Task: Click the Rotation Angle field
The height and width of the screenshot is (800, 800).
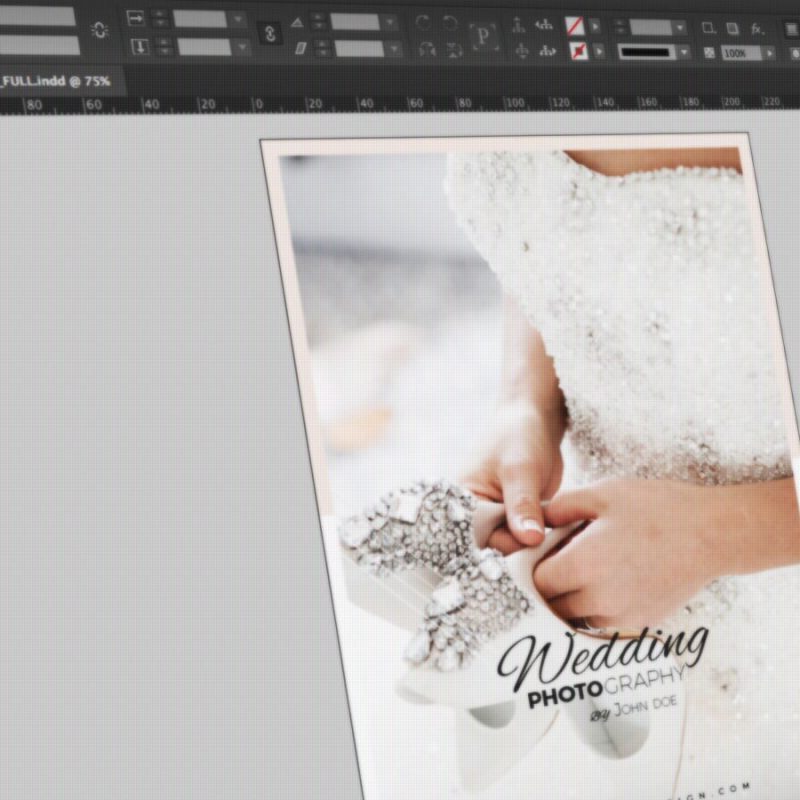Action: click(x=355, y=22)
